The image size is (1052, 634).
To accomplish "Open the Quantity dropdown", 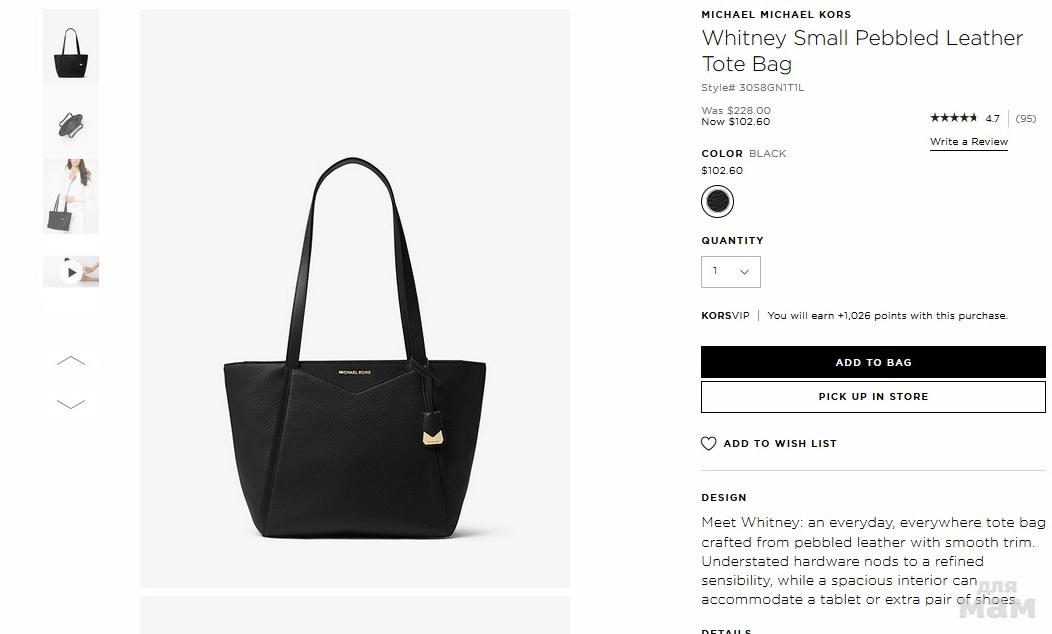I will coord(731,272).
